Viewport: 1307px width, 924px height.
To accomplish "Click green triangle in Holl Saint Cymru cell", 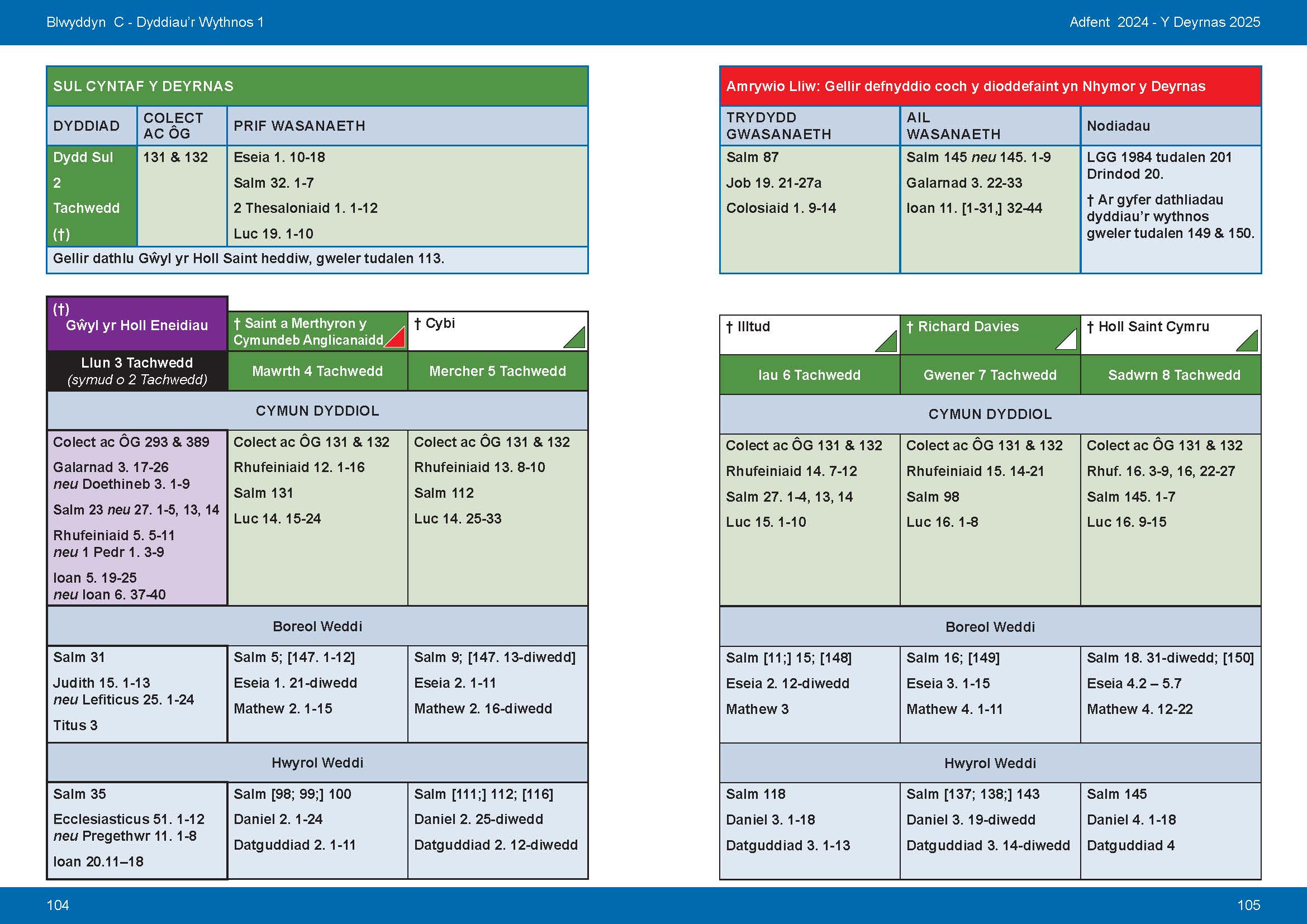I will coord(1249,344).
